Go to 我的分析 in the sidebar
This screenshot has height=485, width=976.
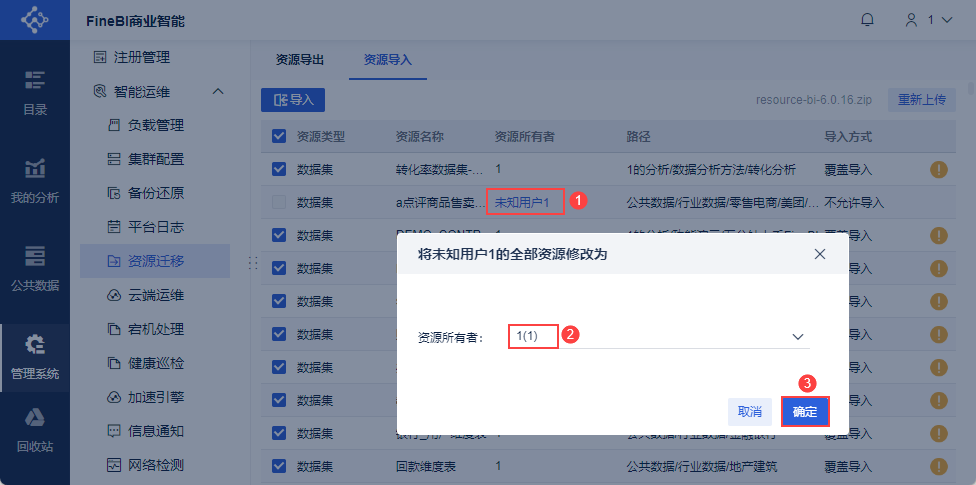[x=35, y=182]
